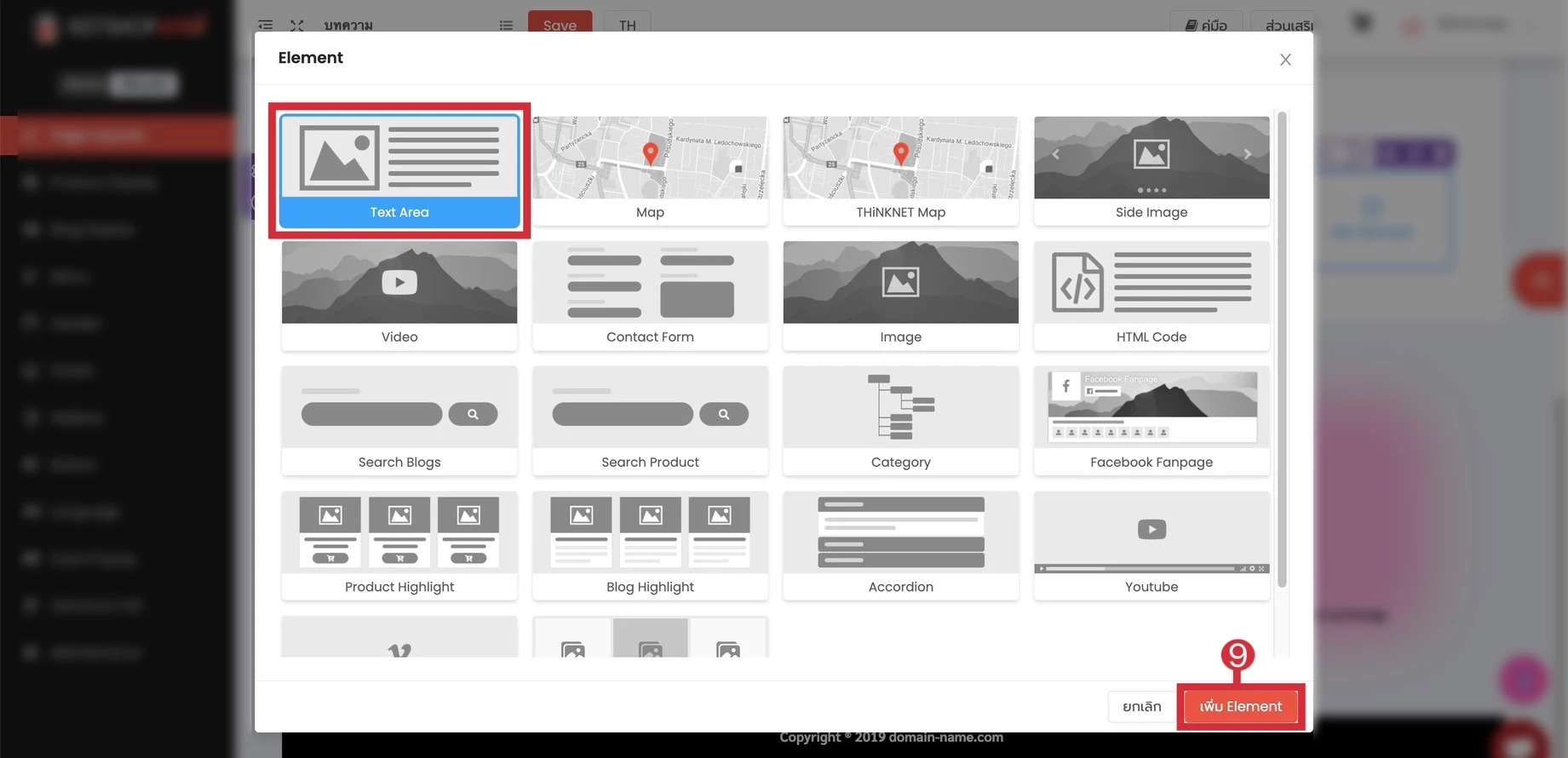The image size is (1568, 758).
Task: Click the ยกเลิก cancel button
Action: (x=1141, y=706)
